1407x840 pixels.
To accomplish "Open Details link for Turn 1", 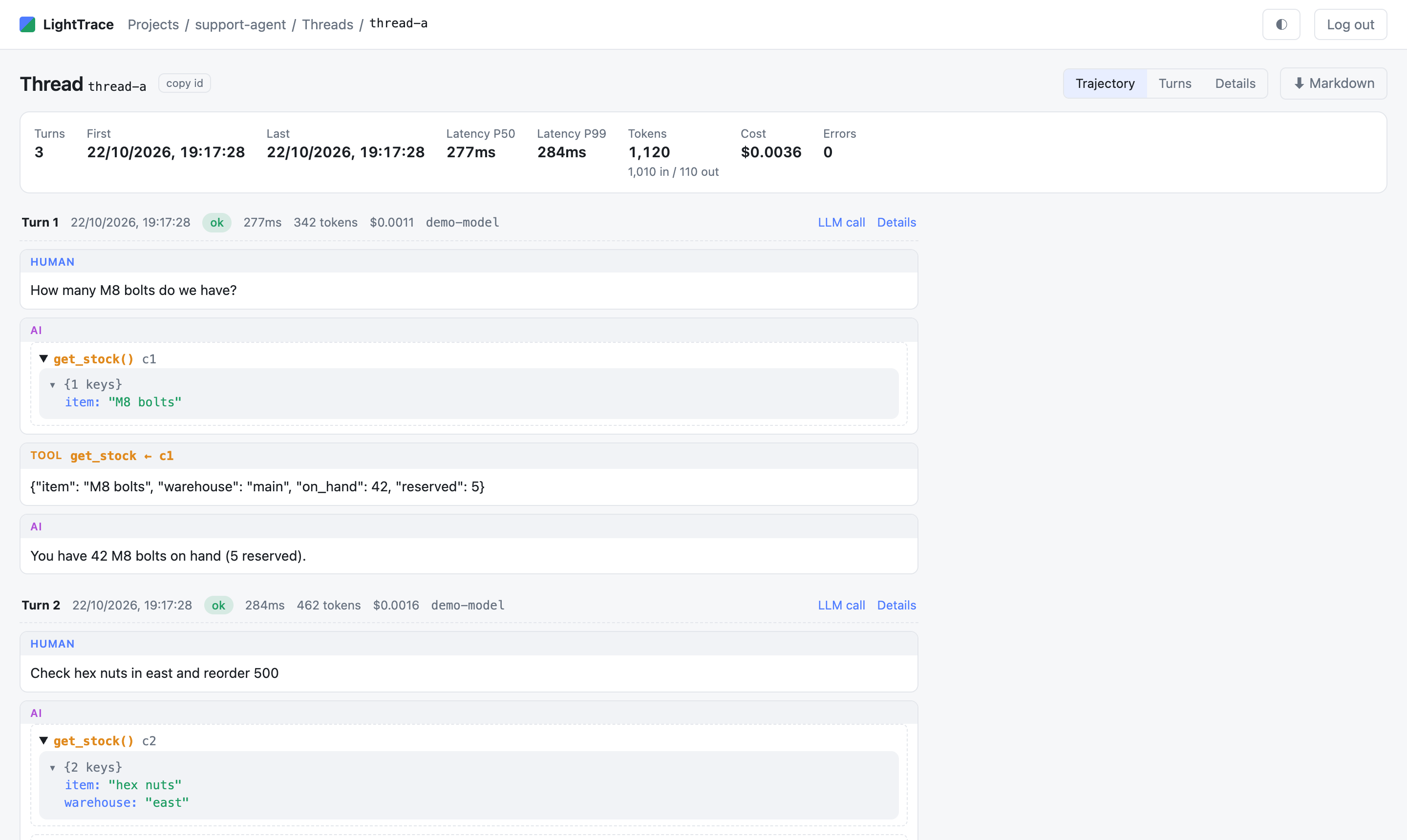I will [896, 222].
